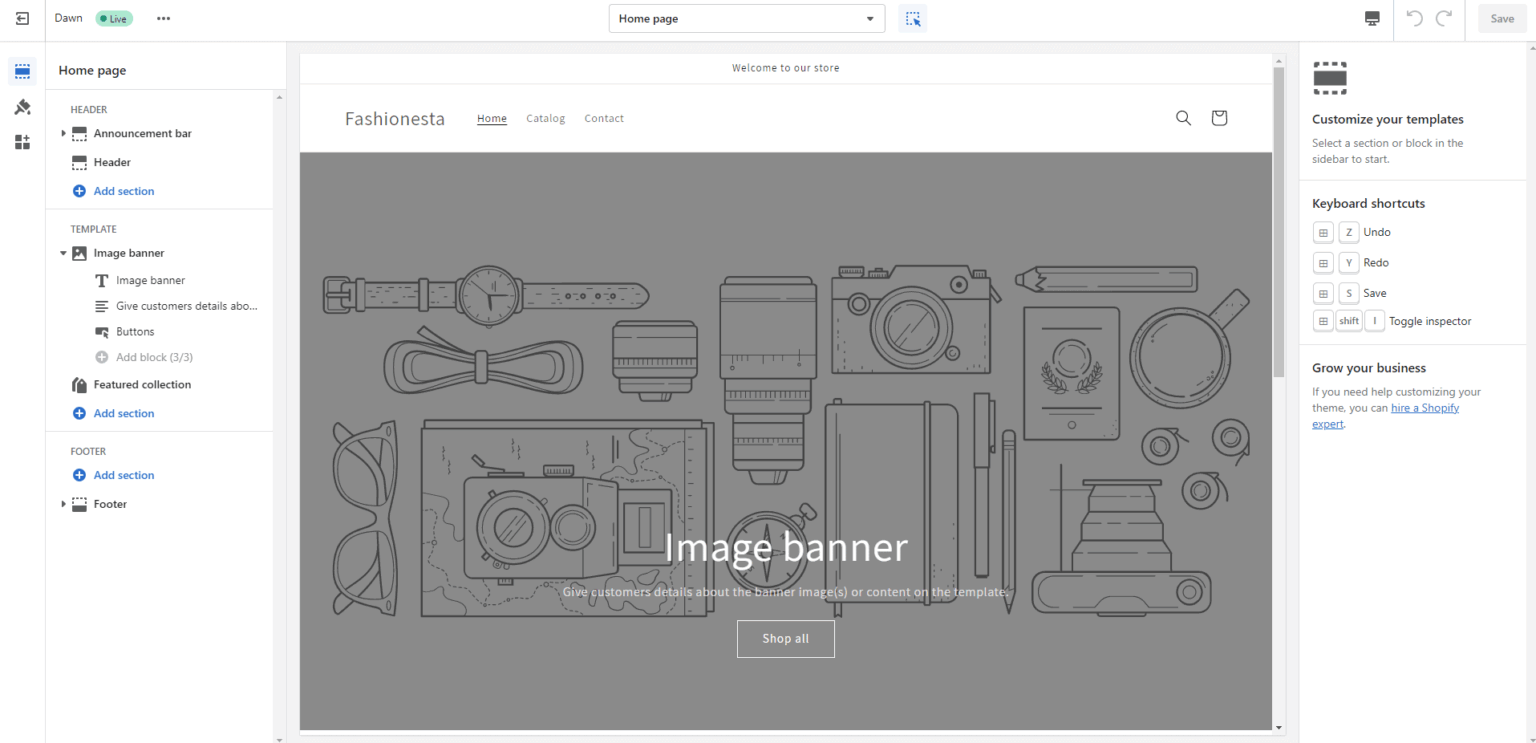1536x743 pixels.
Task: Collapse the Image banner section
Action: click(x=64, y=253)
